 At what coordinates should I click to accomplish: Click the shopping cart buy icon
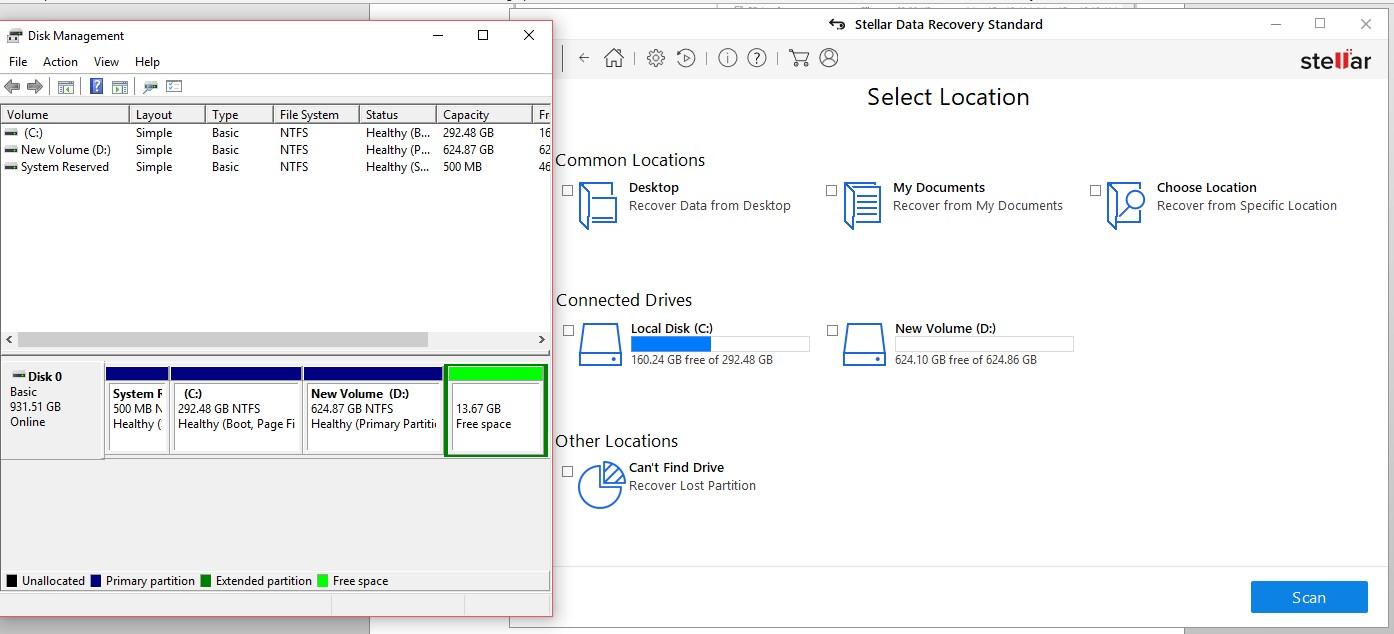point(799,58)
